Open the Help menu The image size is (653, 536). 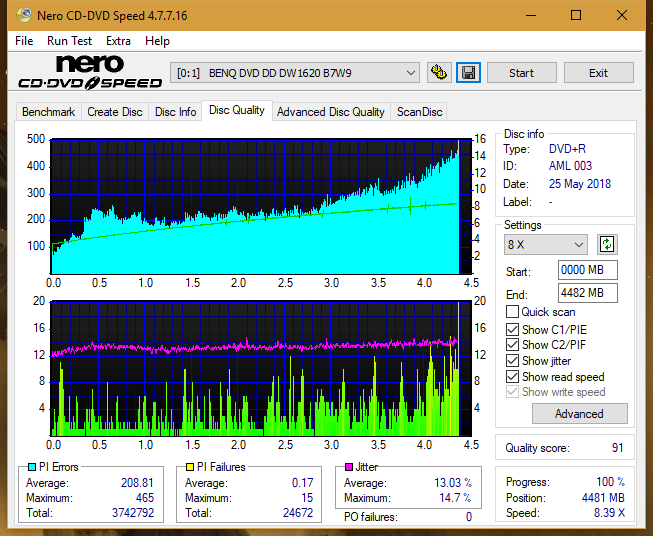click(157, 41)
